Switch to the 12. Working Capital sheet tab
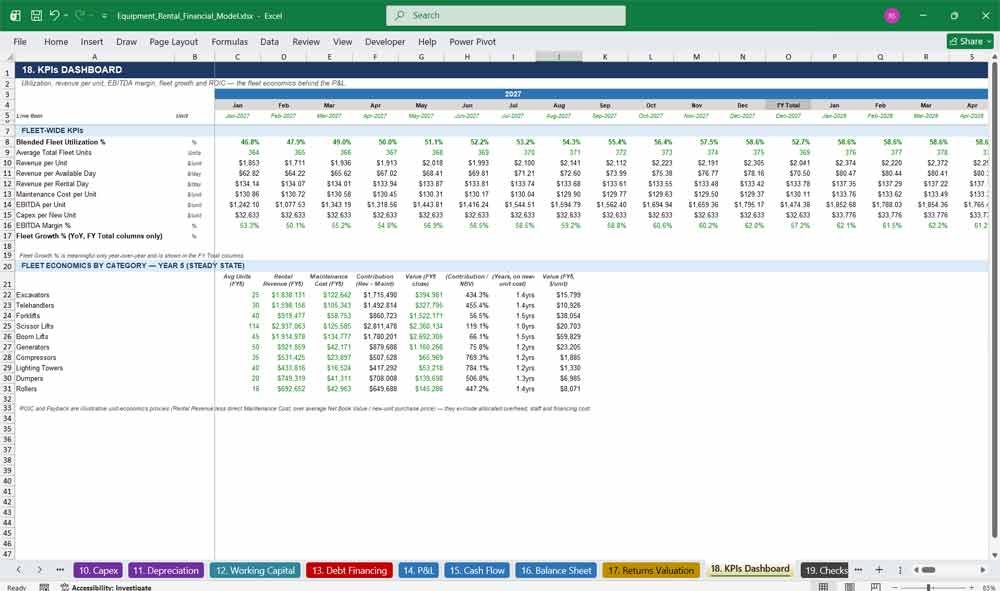This screenshot has height=591, width=1000. [255, 571]
